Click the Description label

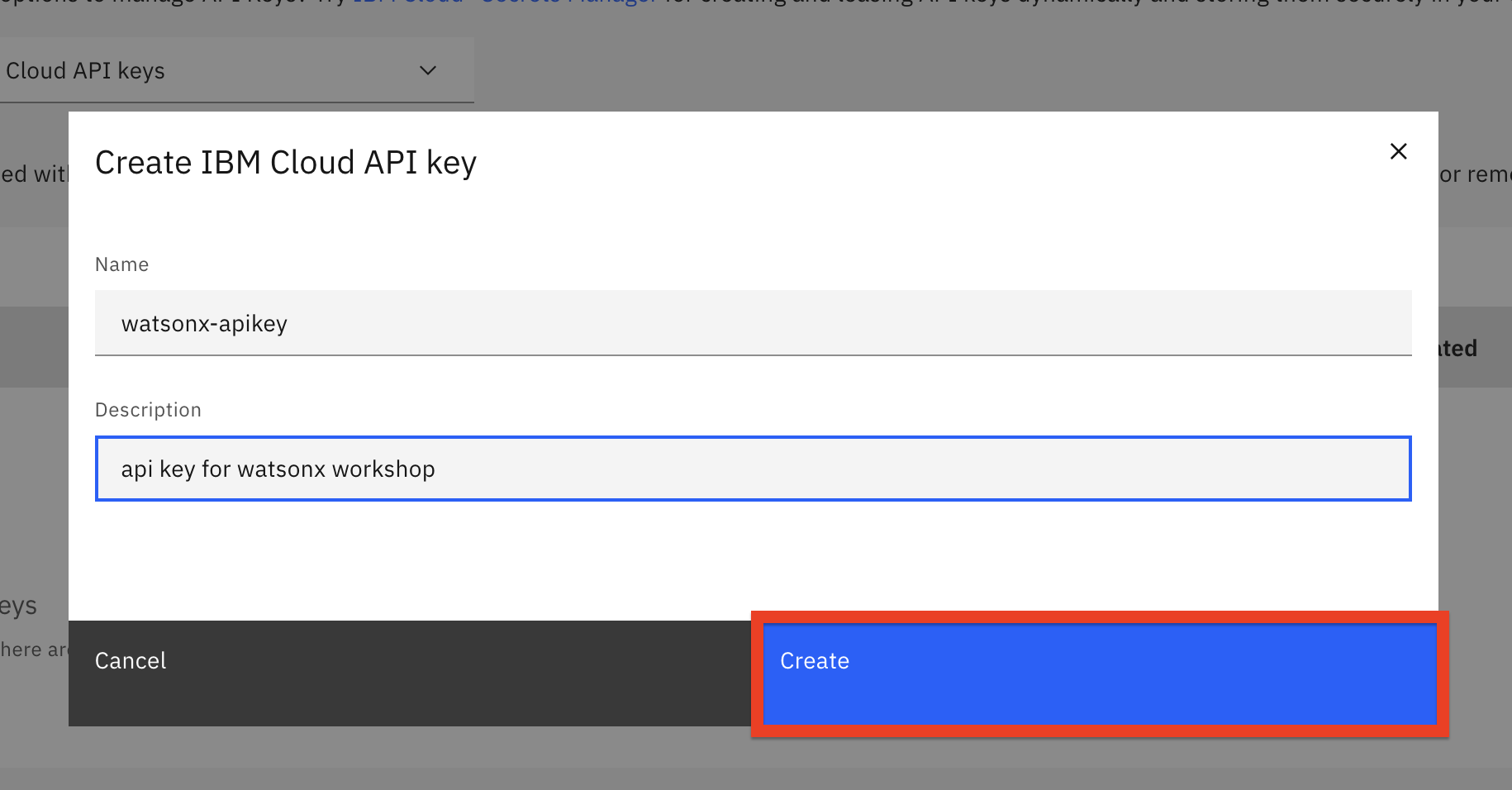coord(148,410)
